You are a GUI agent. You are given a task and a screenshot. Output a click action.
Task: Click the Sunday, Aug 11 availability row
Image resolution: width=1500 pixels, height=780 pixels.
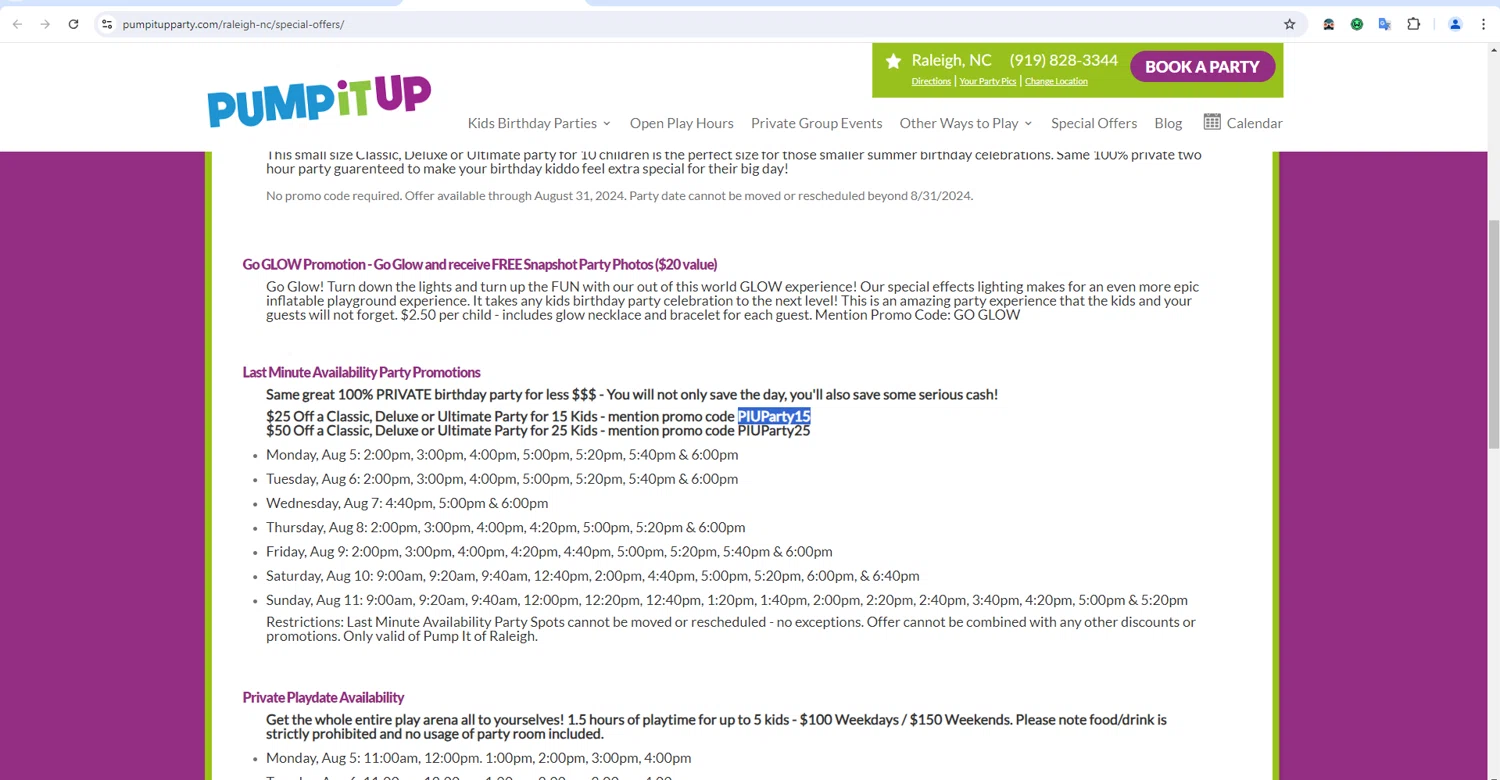click(727, 600)
